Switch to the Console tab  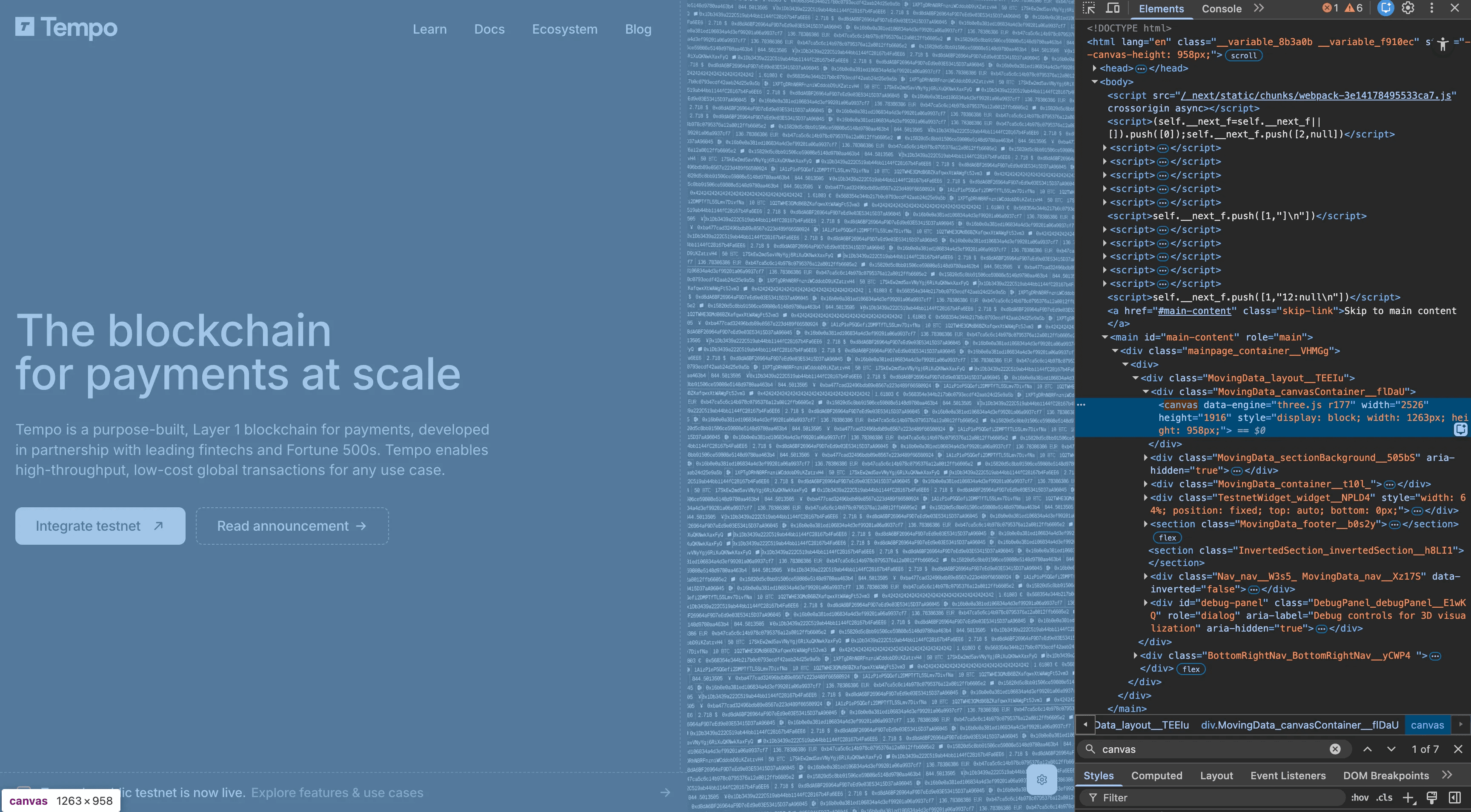[x=1222, y=9]
